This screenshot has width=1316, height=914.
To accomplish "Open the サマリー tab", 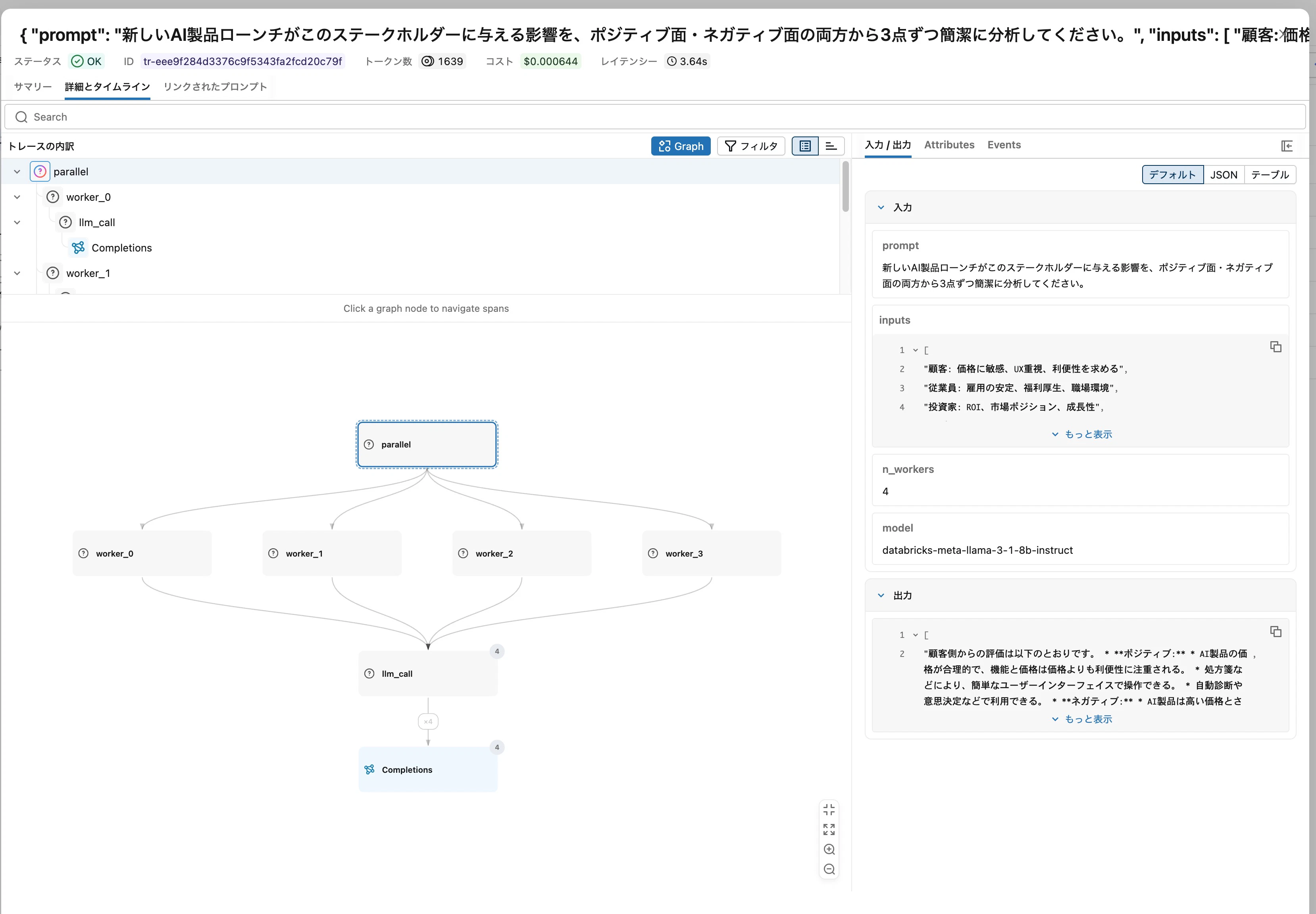I will [x=33, y=86].
